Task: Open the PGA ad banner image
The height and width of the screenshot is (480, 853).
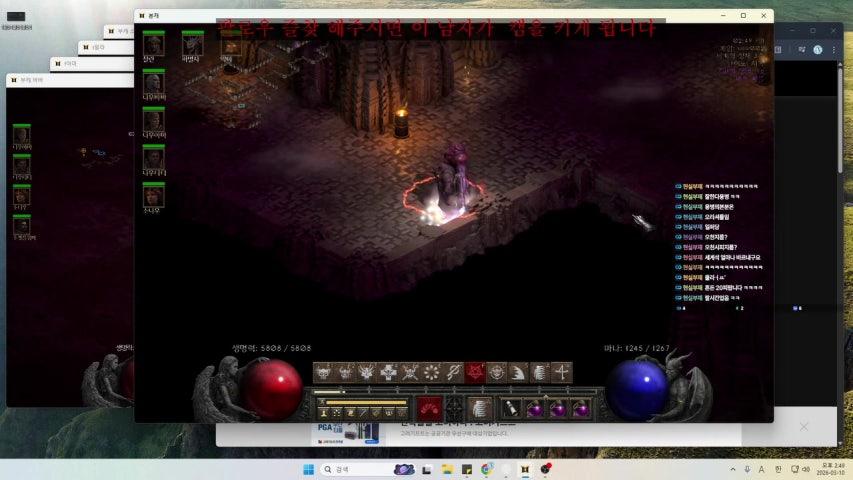Action: 348,434
